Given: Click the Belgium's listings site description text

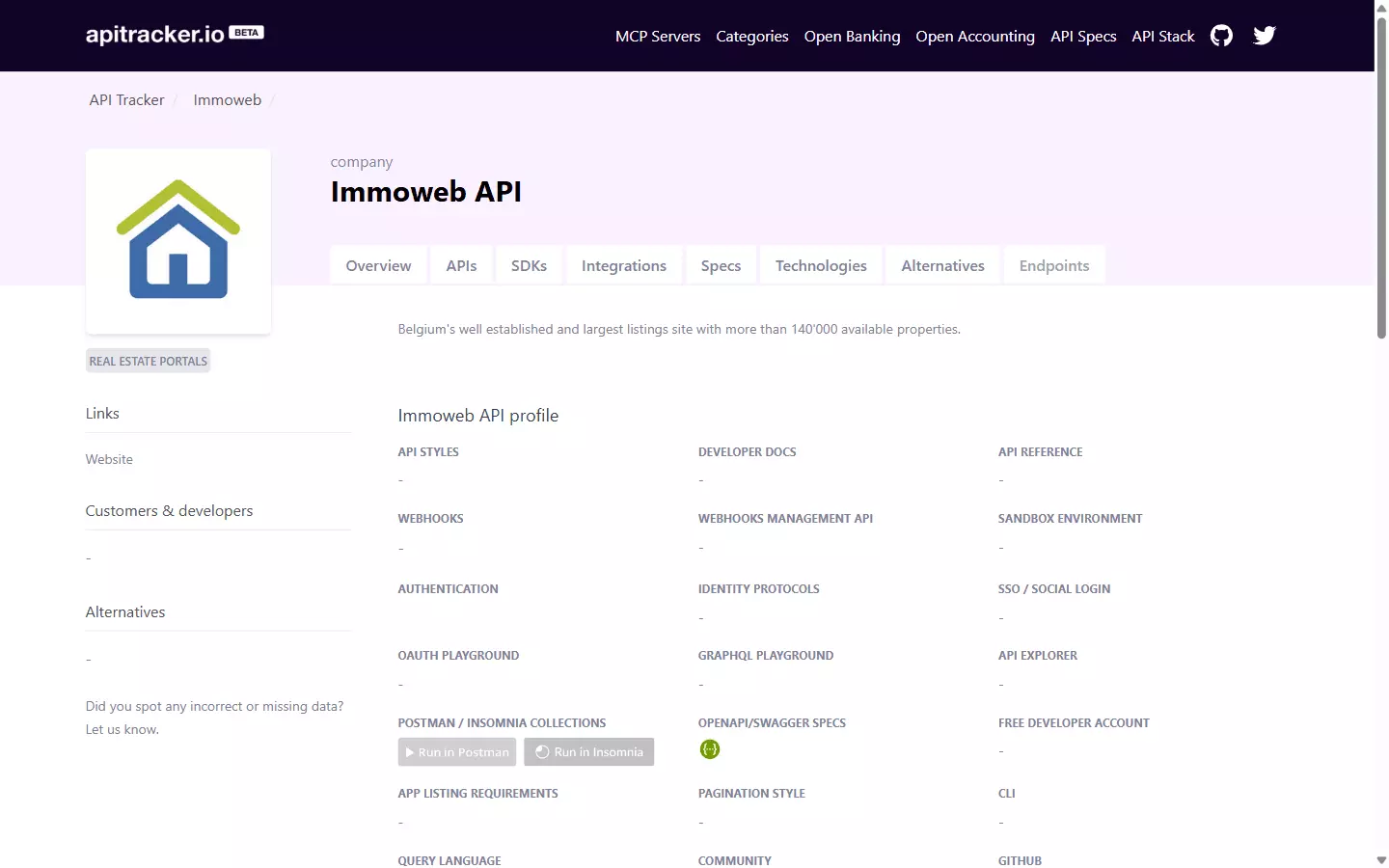Looking at the screenshot, I should [679, 329].
